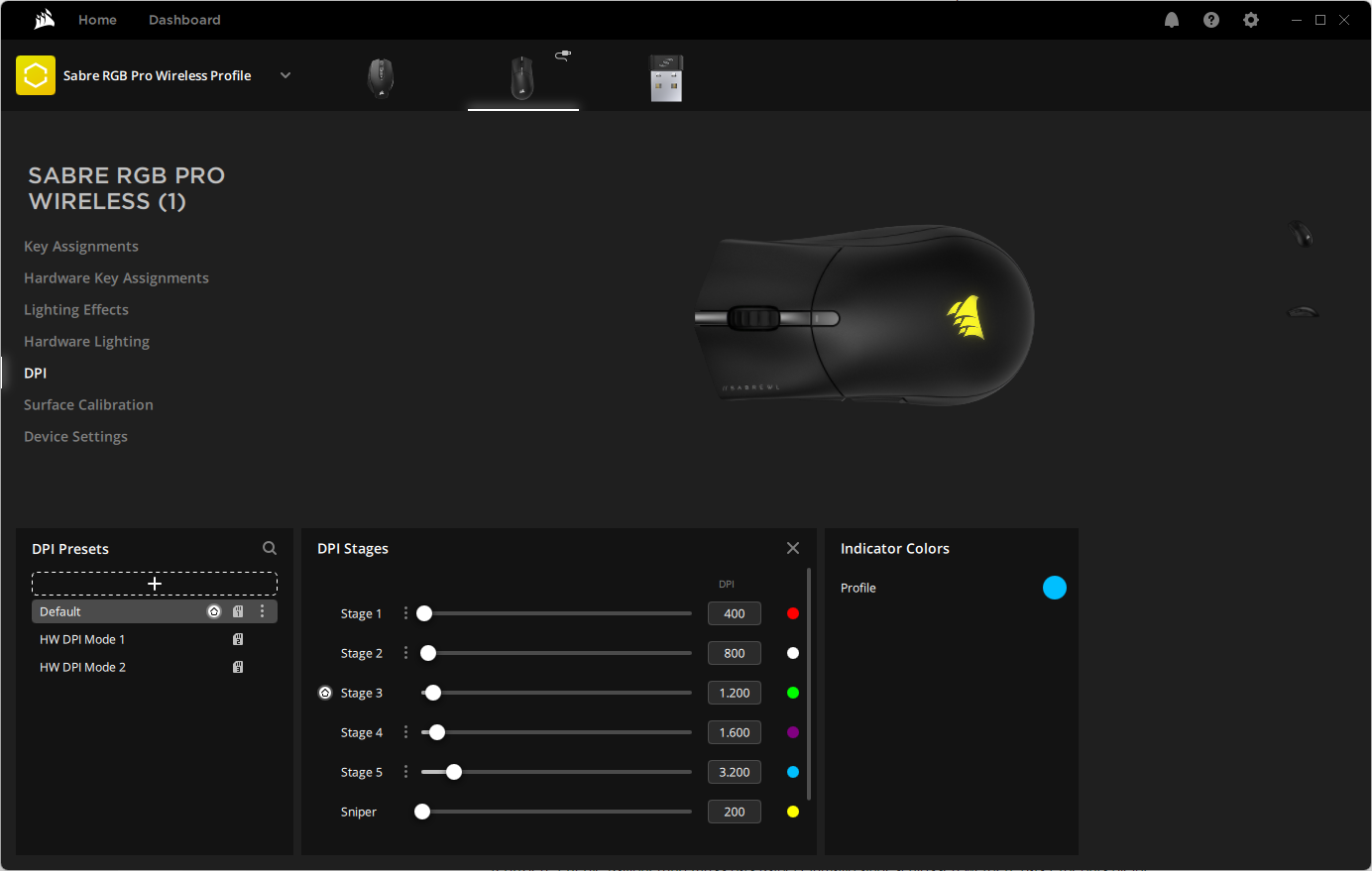Go to Device Settings

click(75, 436)
